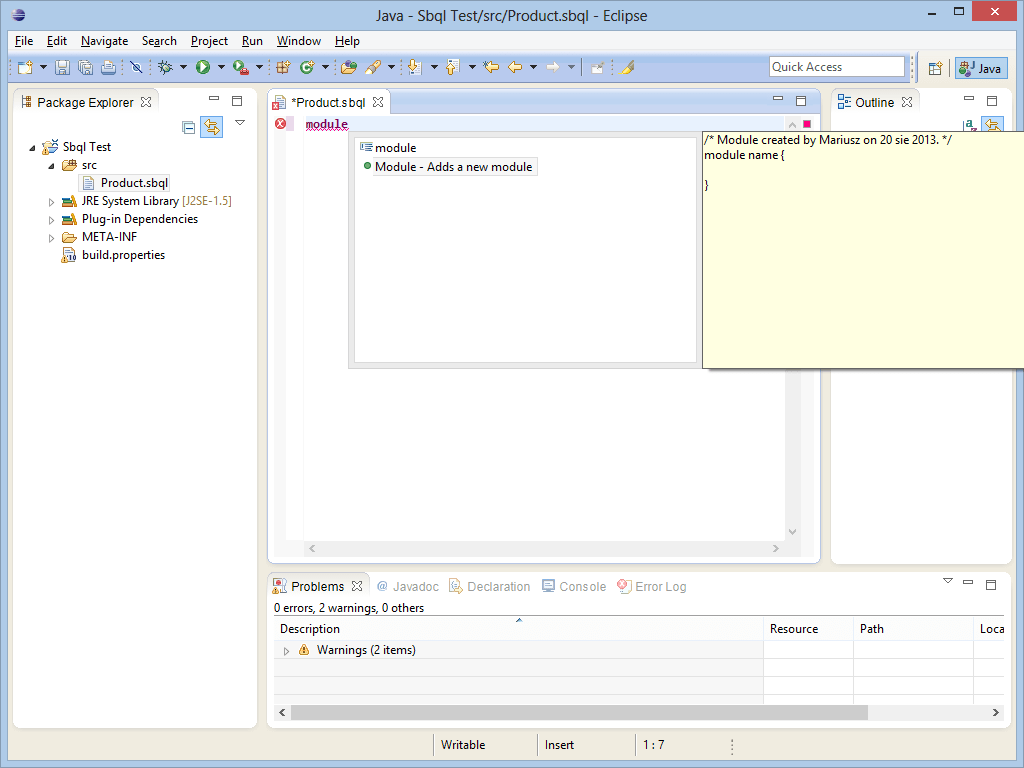Navigate Forward with the grayed right arrow
Screen dimensions: 1024x768
(x=552, y=67)
